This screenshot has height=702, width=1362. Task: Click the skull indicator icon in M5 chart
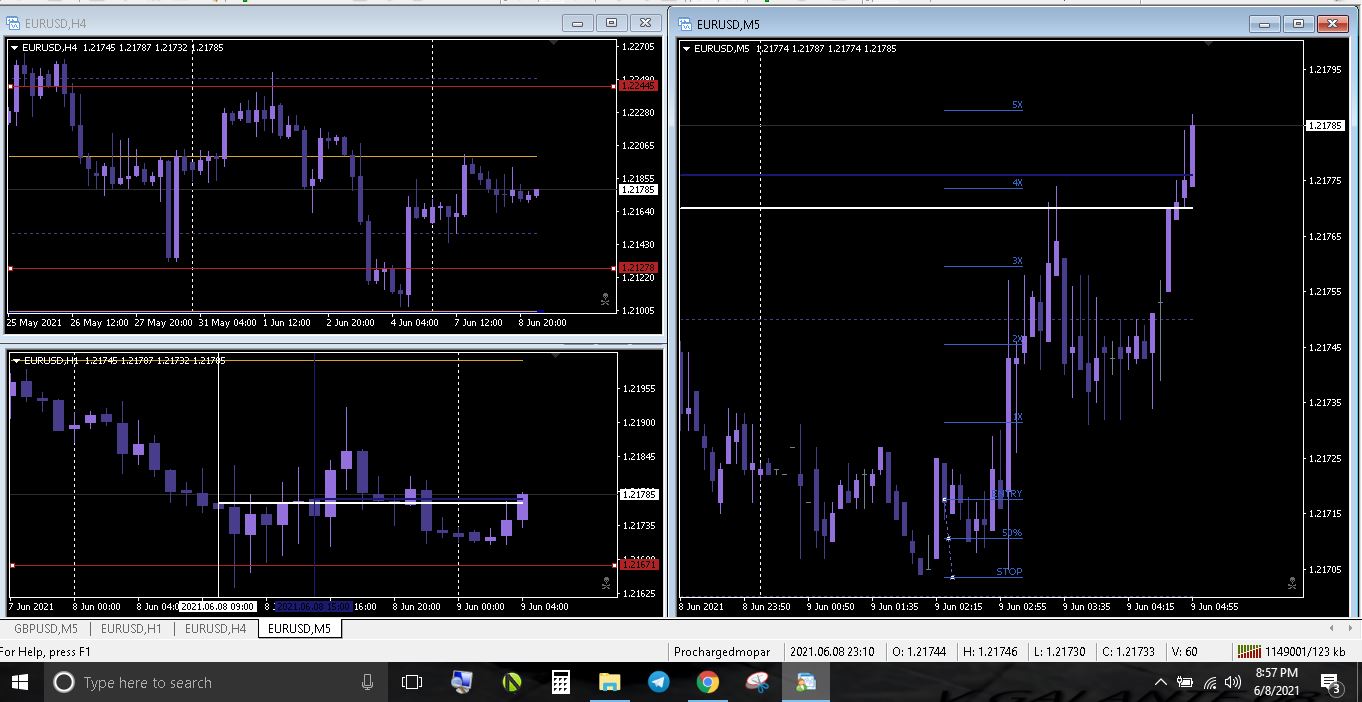click(x=1292, y=582)
